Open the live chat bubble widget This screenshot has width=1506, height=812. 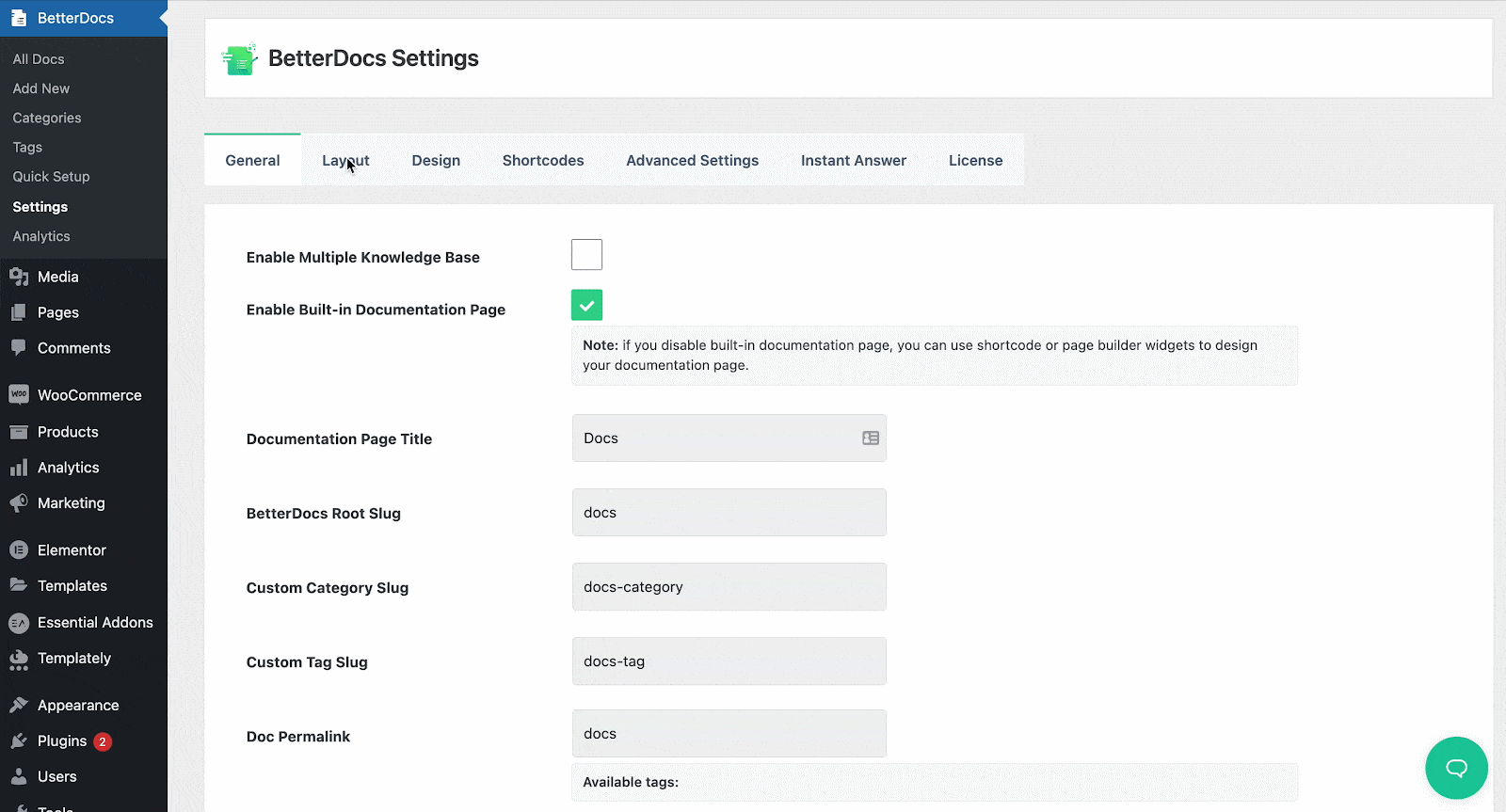[x=1456, y=768]
